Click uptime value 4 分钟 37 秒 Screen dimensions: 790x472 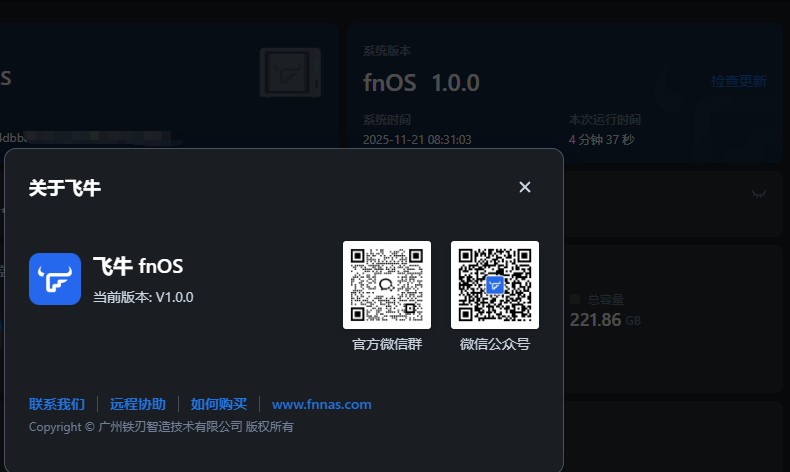[x=602, y=140]
